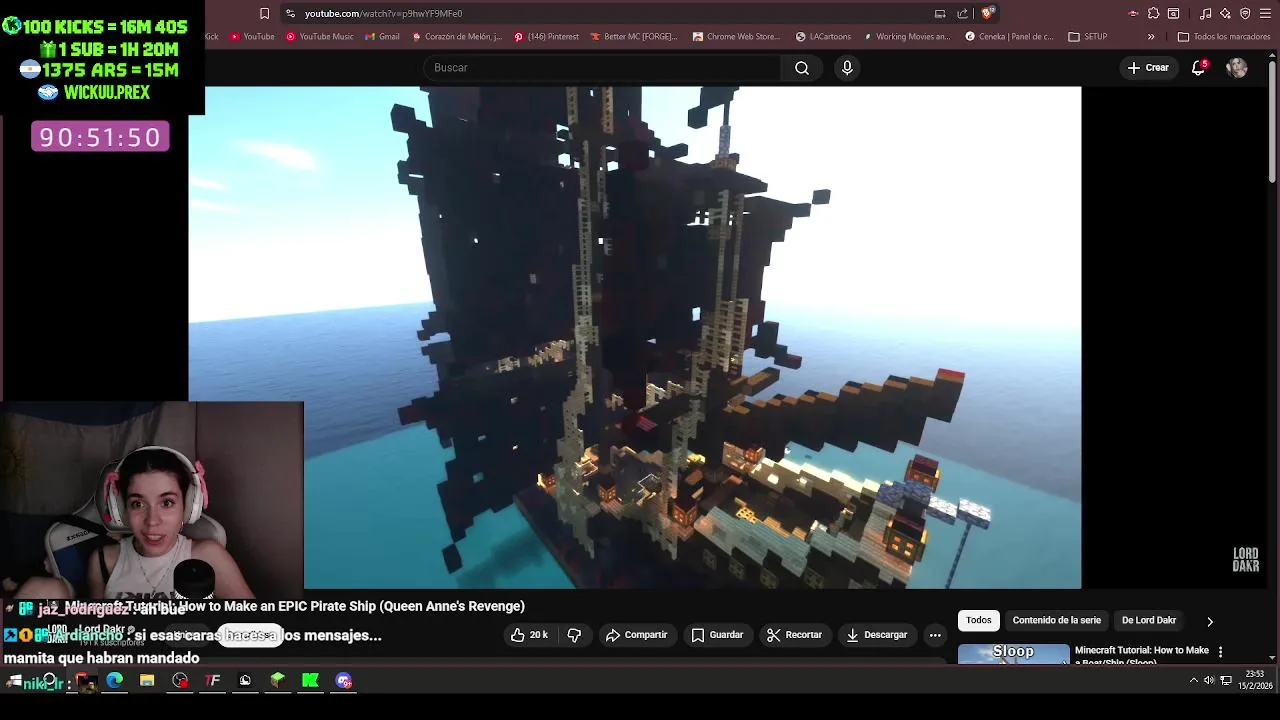Open the Todos los marcadores folder

tap(1224, 37)
